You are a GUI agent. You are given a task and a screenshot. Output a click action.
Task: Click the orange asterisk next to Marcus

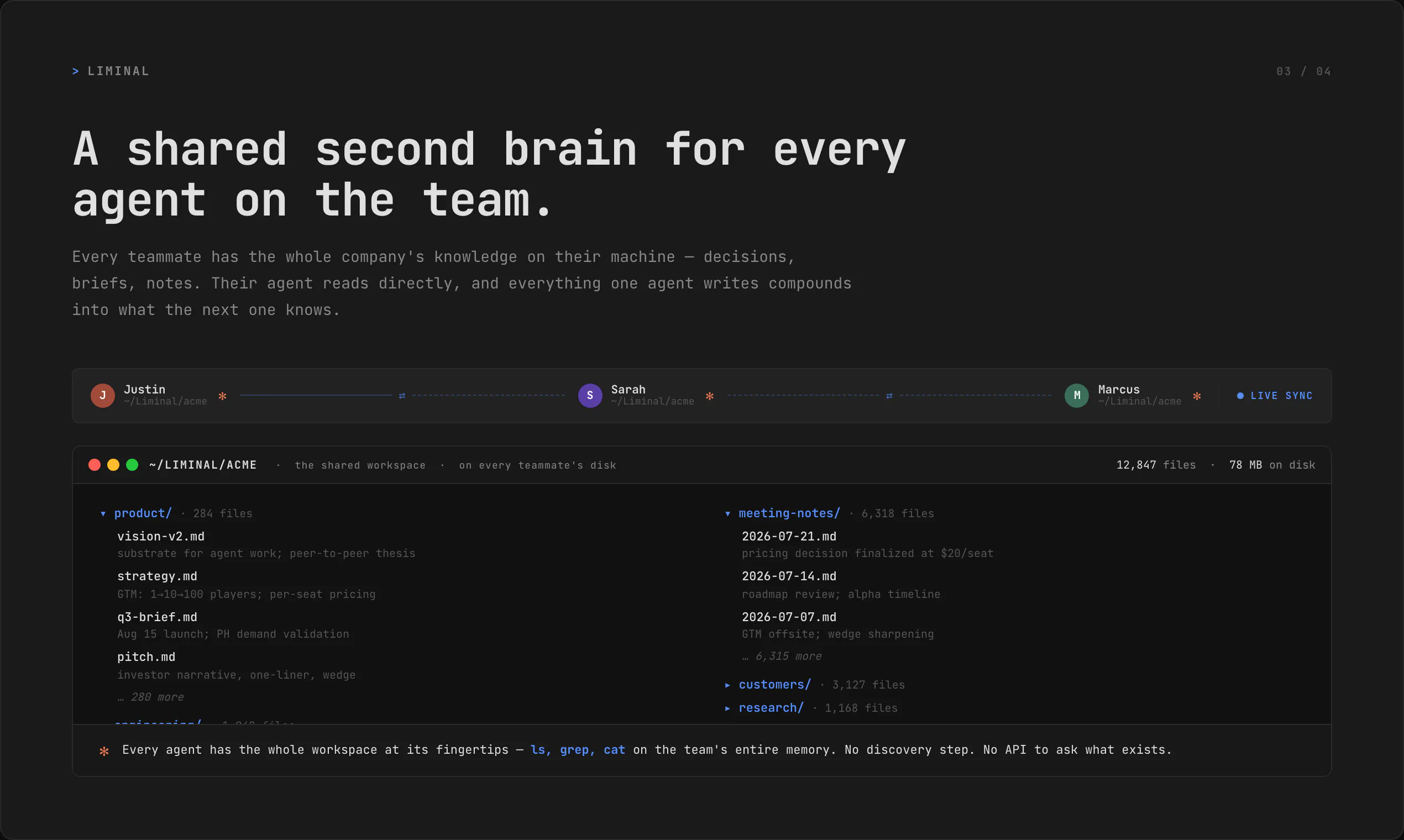coord(1197,396)
